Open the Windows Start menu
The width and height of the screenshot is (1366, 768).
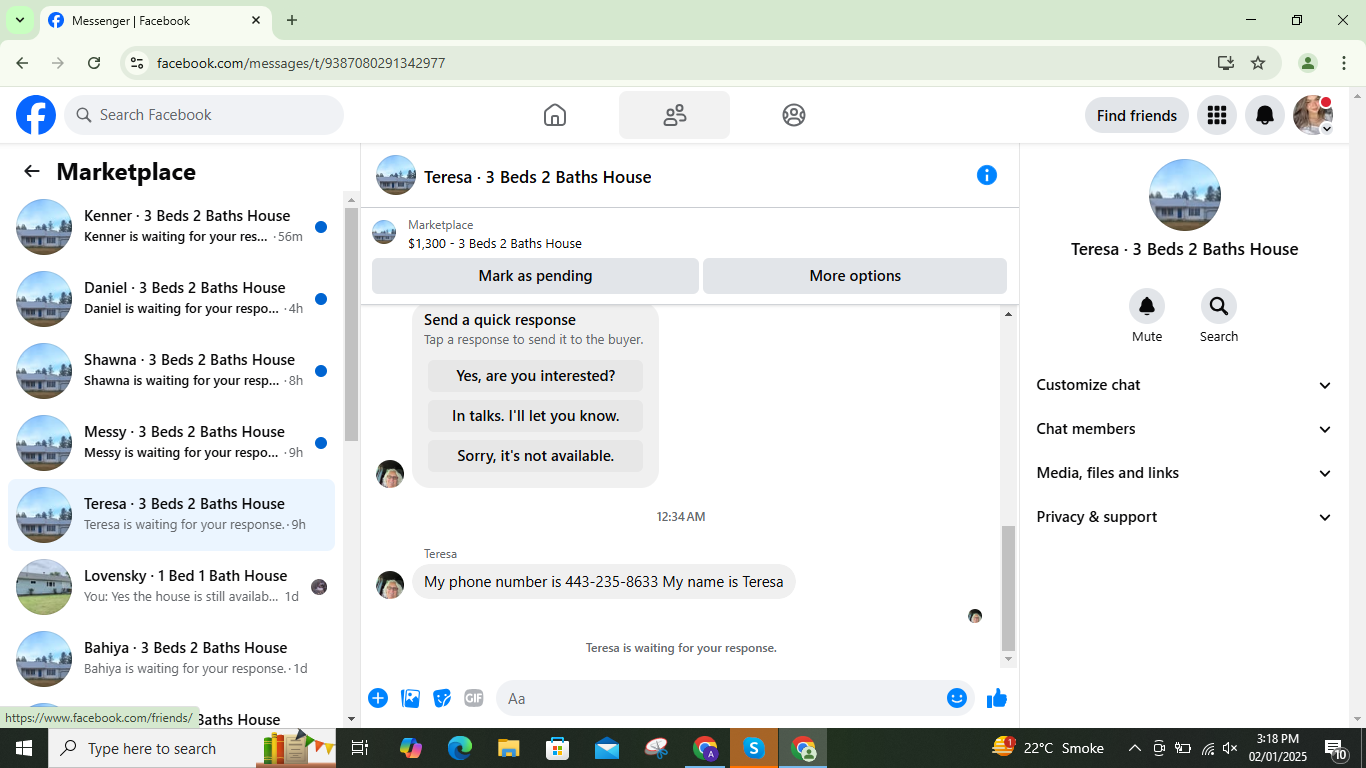click(x=24, y=748)
